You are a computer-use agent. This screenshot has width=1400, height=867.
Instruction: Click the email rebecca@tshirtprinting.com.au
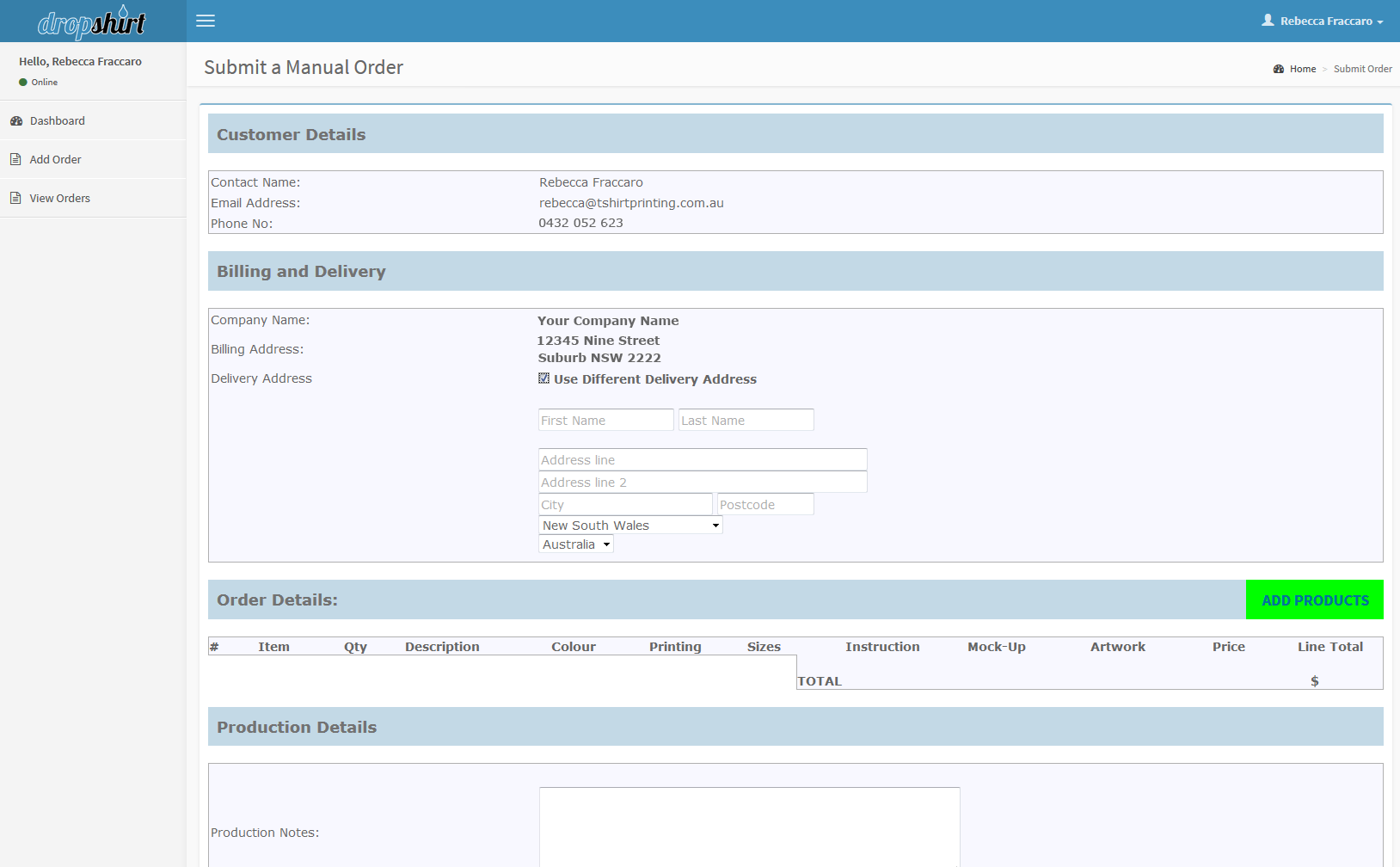631,203
